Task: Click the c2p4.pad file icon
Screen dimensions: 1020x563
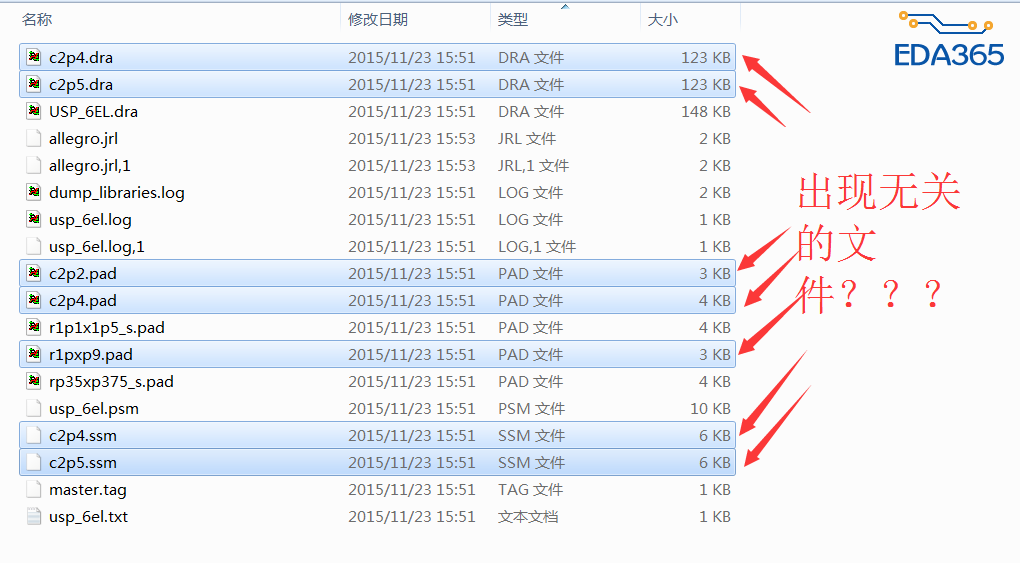Action: pyautogui.click(x=34, y=301)
